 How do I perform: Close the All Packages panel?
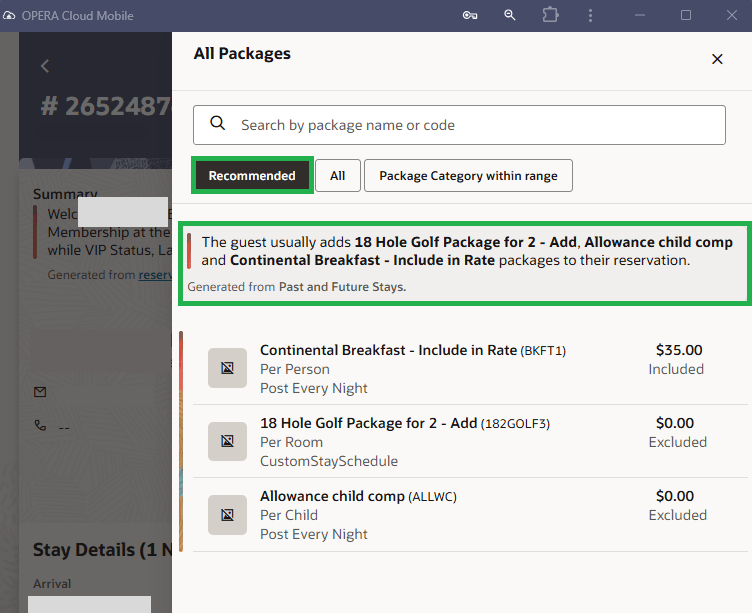[x=717, y=59]
